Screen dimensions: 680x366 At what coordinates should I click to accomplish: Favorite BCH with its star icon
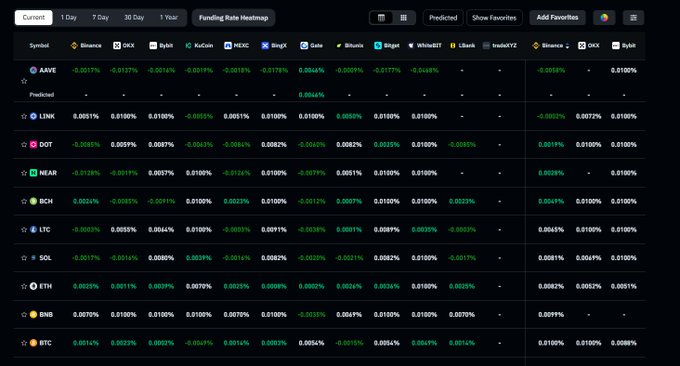coord(24,201)
